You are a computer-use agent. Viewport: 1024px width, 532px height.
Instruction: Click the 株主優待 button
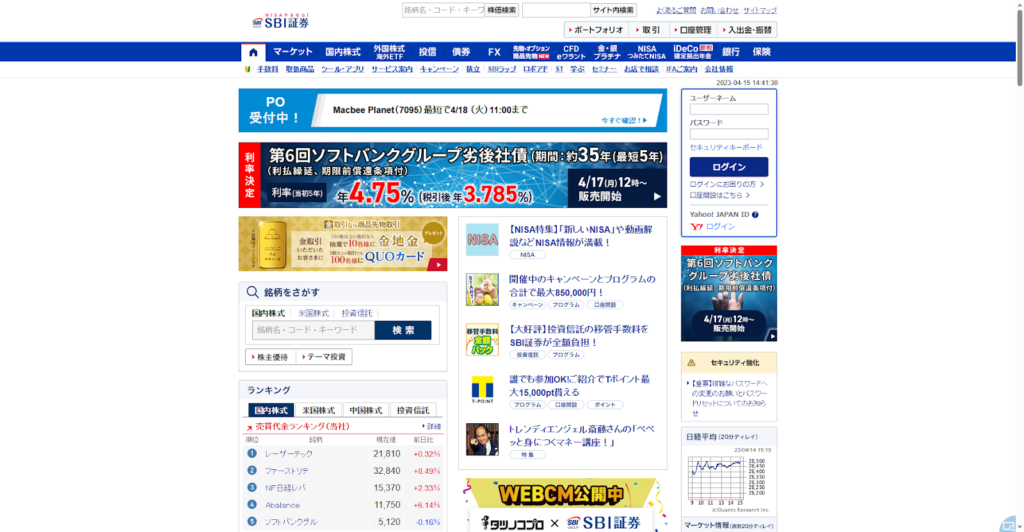tap(270, 357)
